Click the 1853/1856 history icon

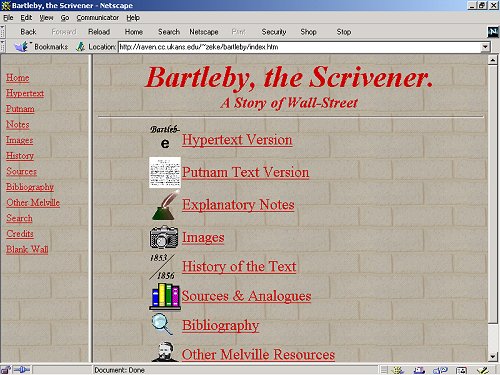[163, 267]
